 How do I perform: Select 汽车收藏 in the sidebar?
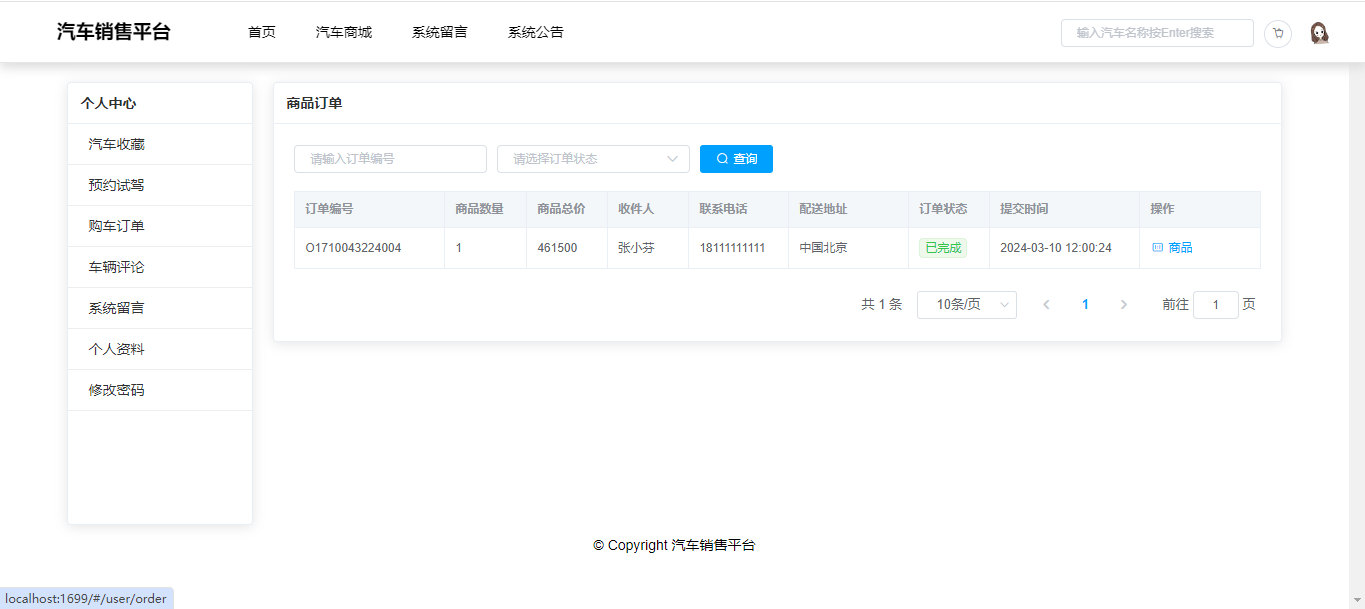[x=117, y=144]
